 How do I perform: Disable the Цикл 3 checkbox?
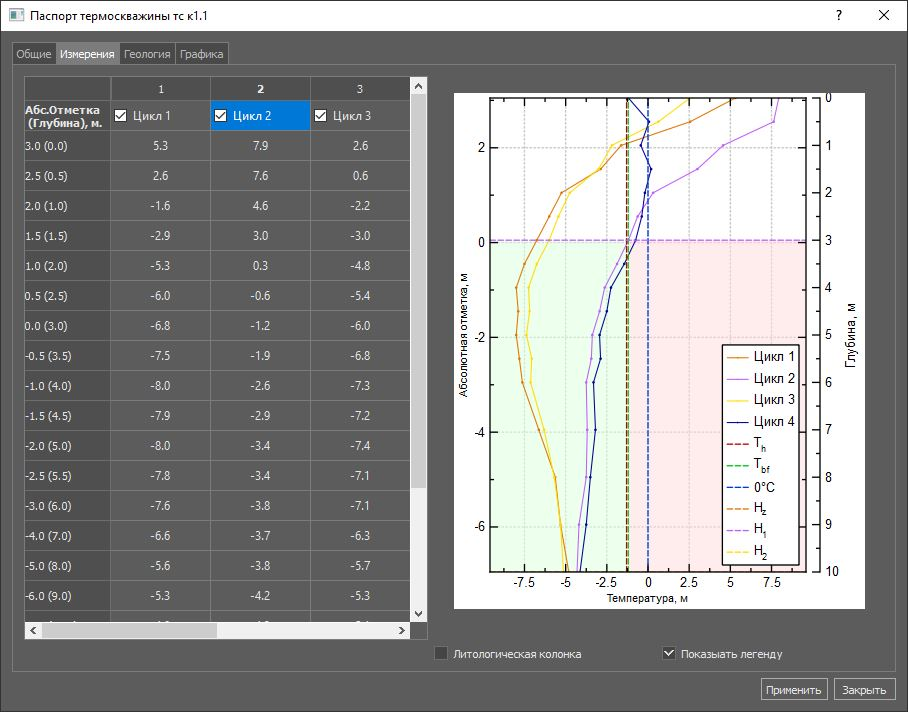coord(321,116)
